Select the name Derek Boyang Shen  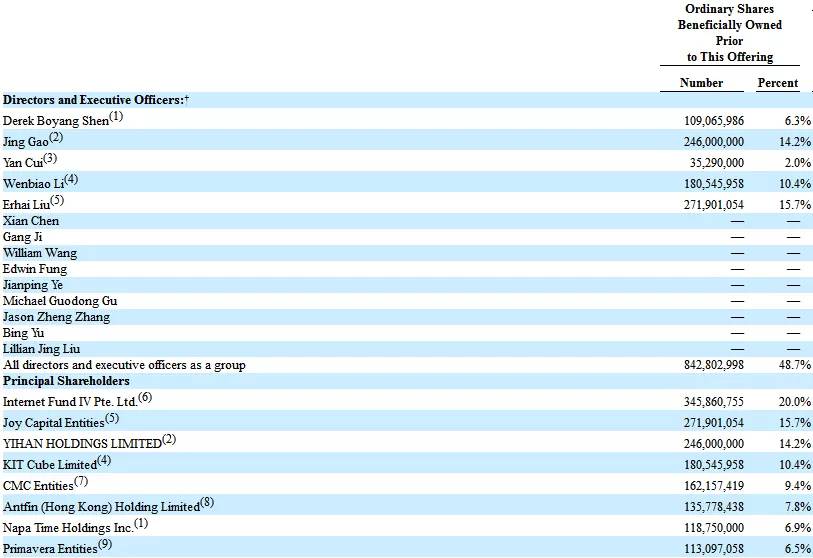(x=56, y=121)
